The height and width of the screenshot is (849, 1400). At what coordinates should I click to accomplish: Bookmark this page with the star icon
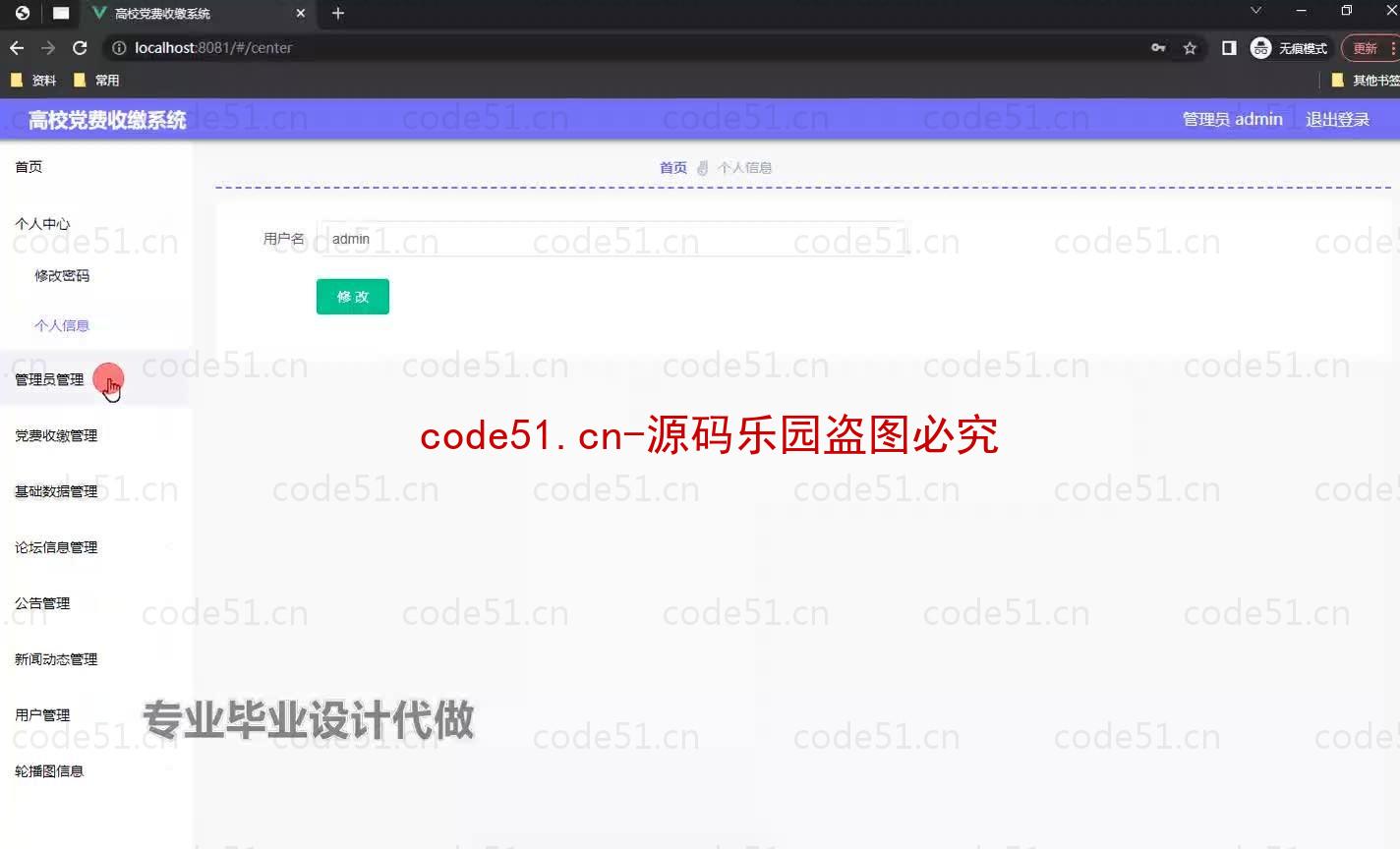pyautogui.click(x=1190, y=47)
